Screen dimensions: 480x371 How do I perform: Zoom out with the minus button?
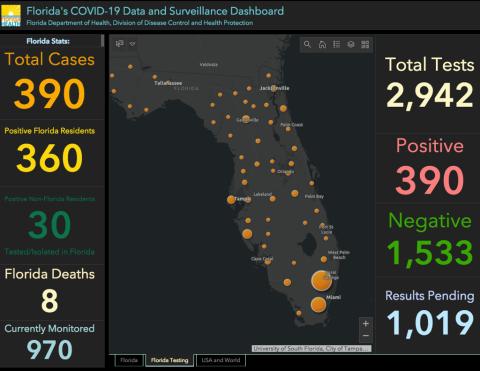tap(366, 336)
